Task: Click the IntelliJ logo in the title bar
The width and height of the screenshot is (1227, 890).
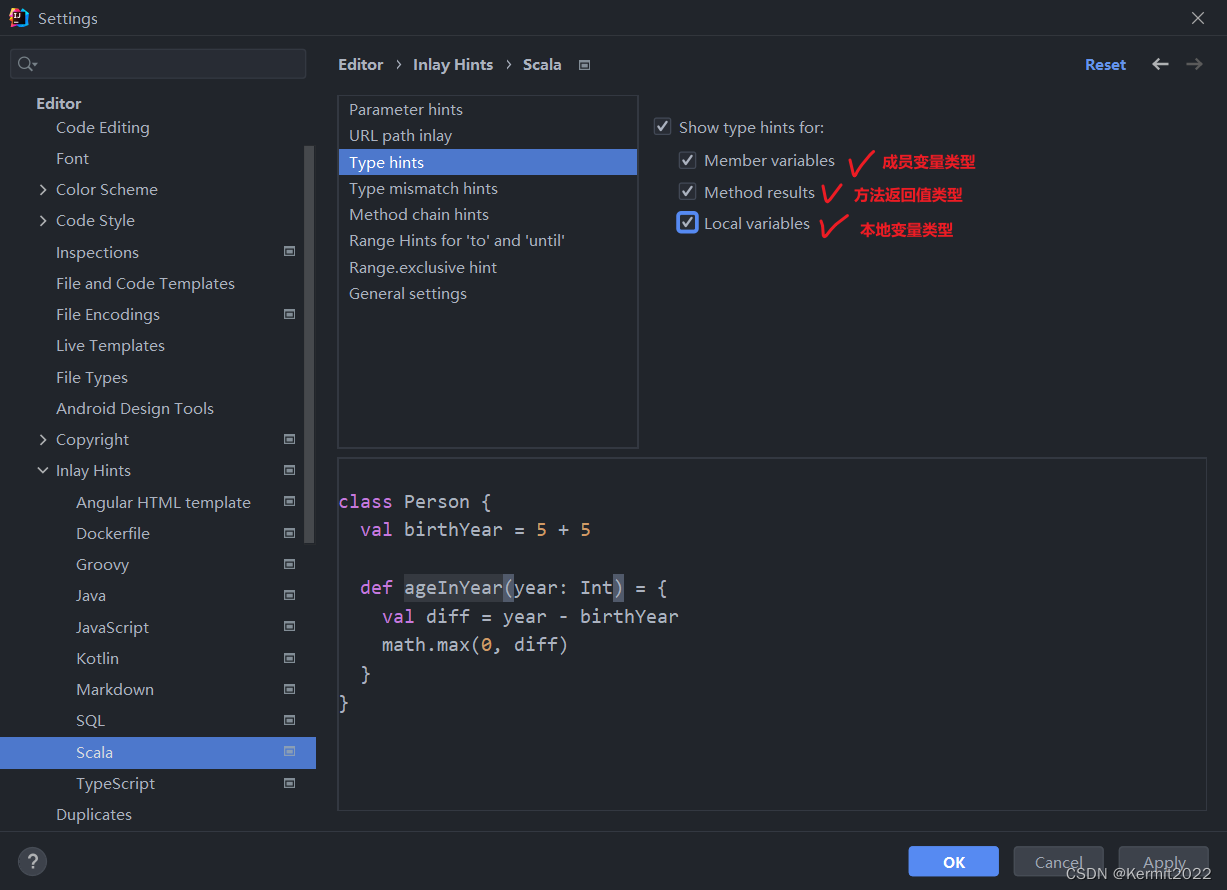Action: pos(19,18)
